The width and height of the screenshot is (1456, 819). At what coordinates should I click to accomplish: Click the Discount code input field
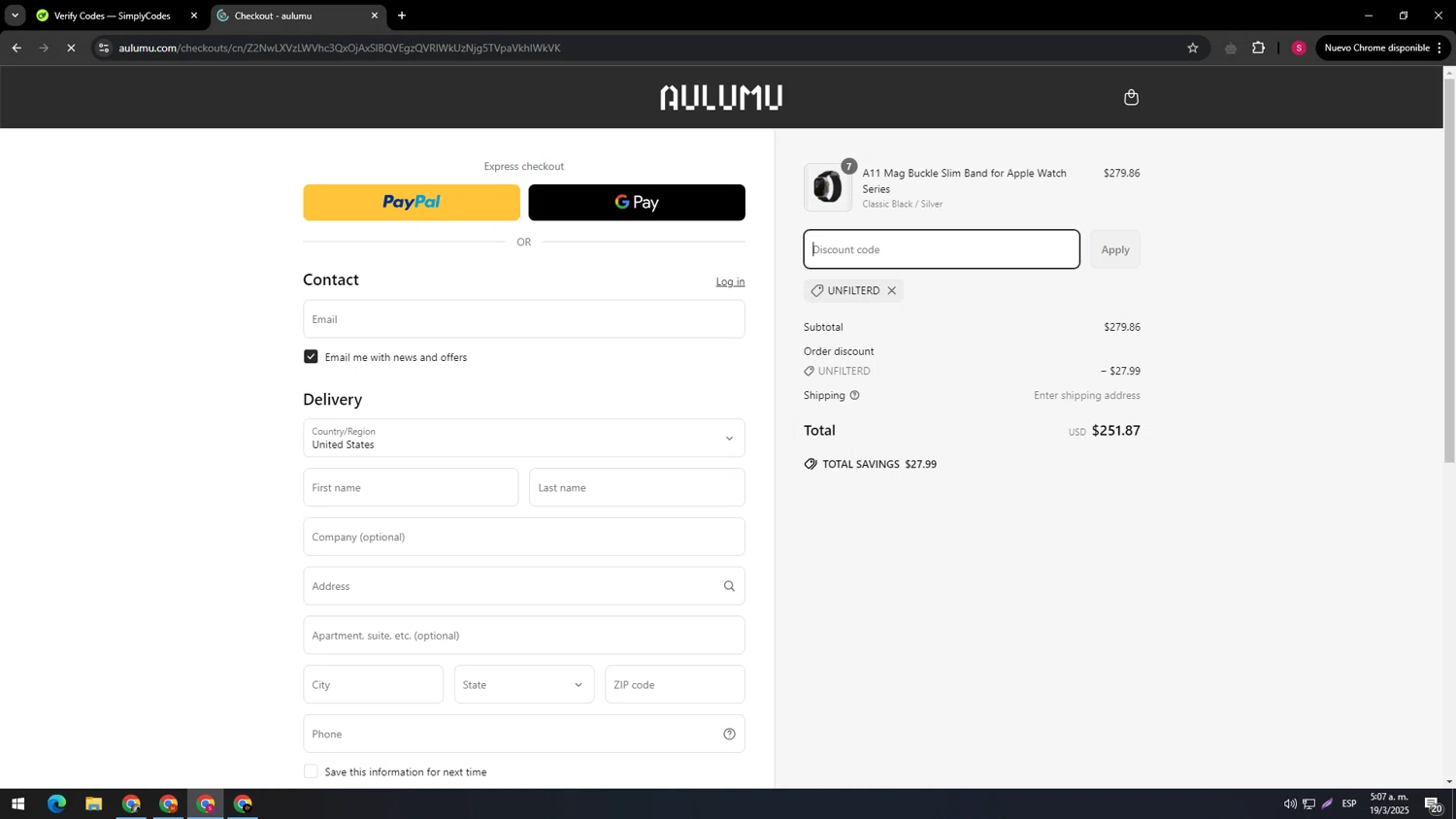point(942,249)
